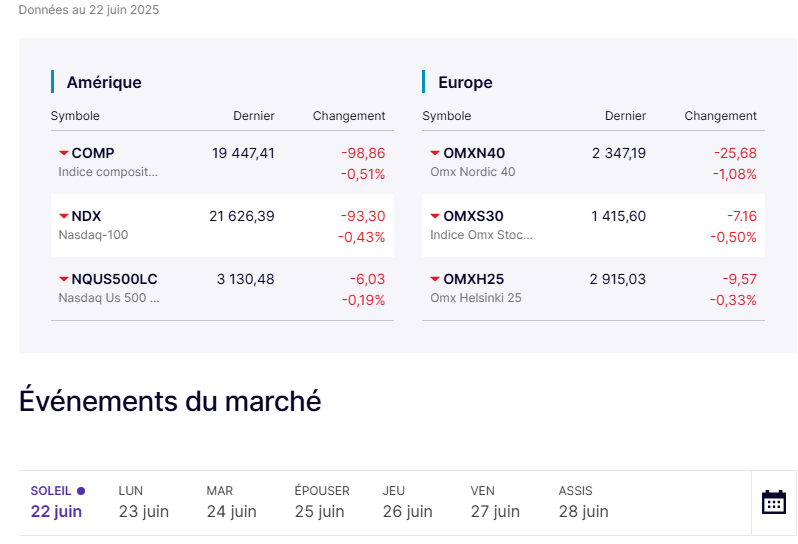Open the COMP index link
Viewport: 798px width, 544px height.
click(93, 153)
